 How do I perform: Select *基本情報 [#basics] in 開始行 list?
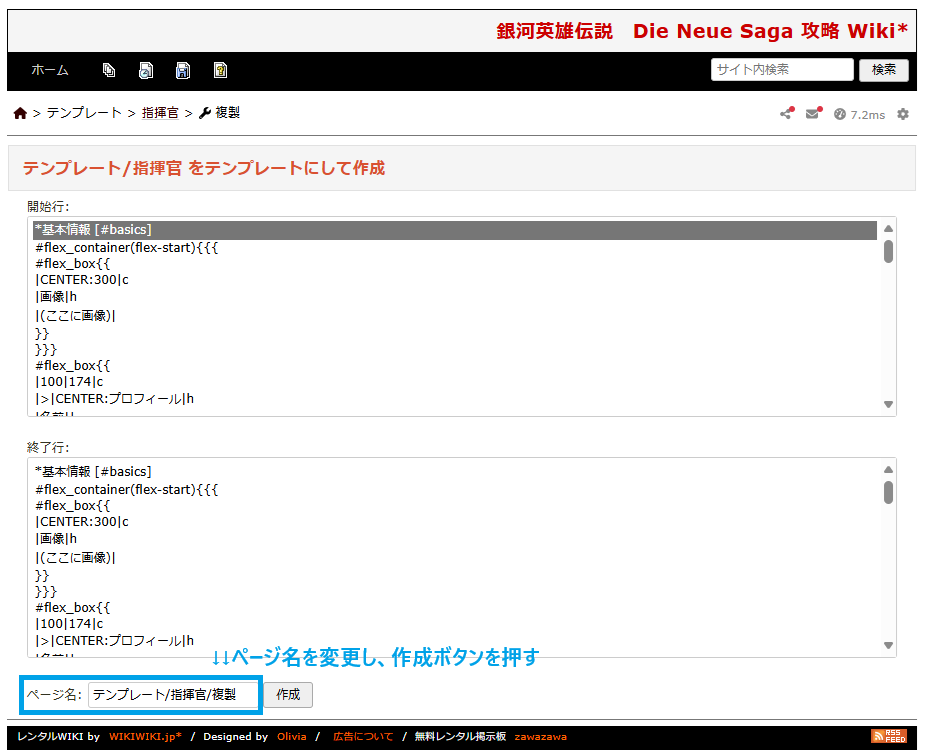[x=455, y=230]
